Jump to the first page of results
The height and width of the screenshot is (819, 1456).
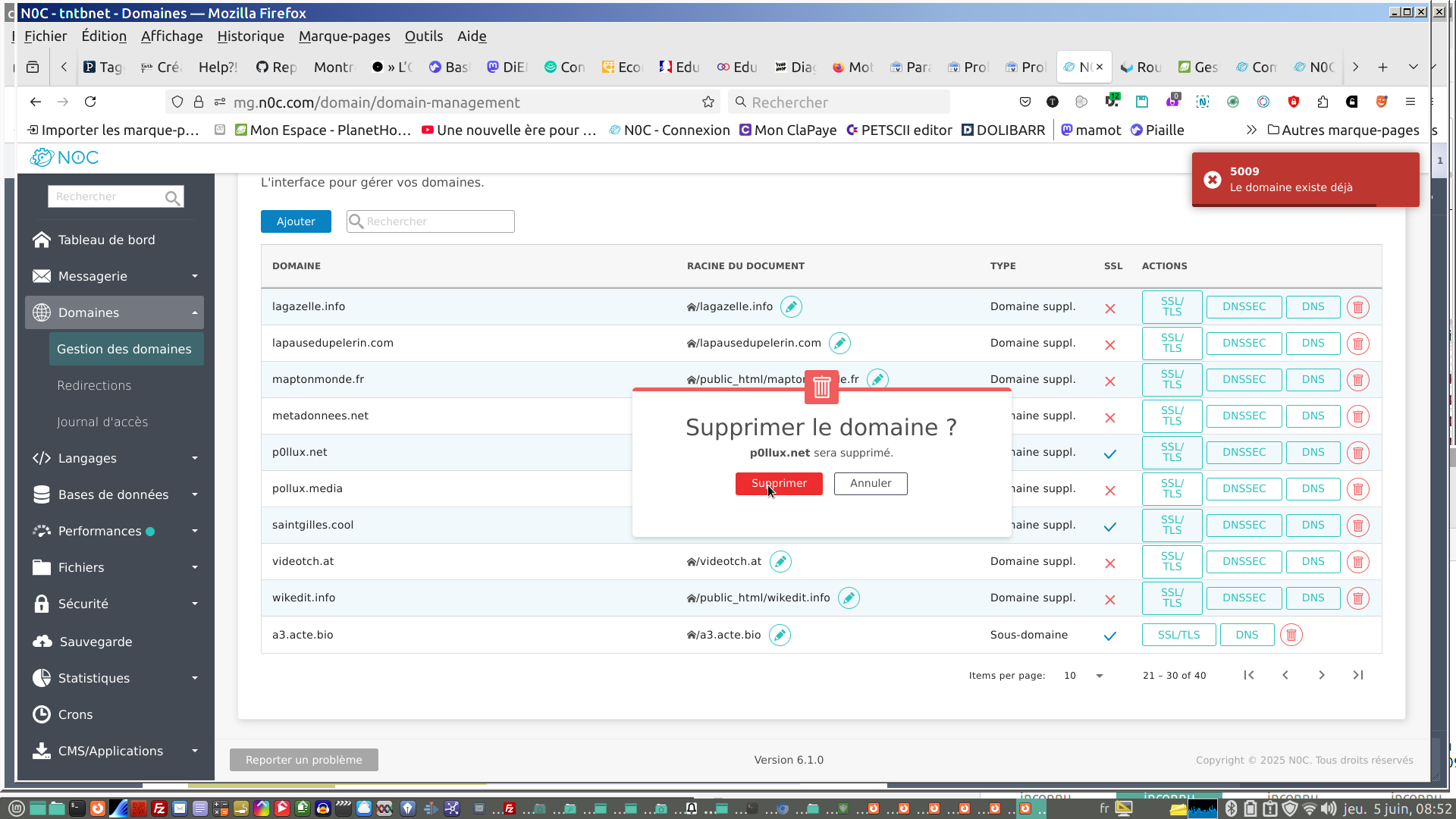tap(1248, 675)
